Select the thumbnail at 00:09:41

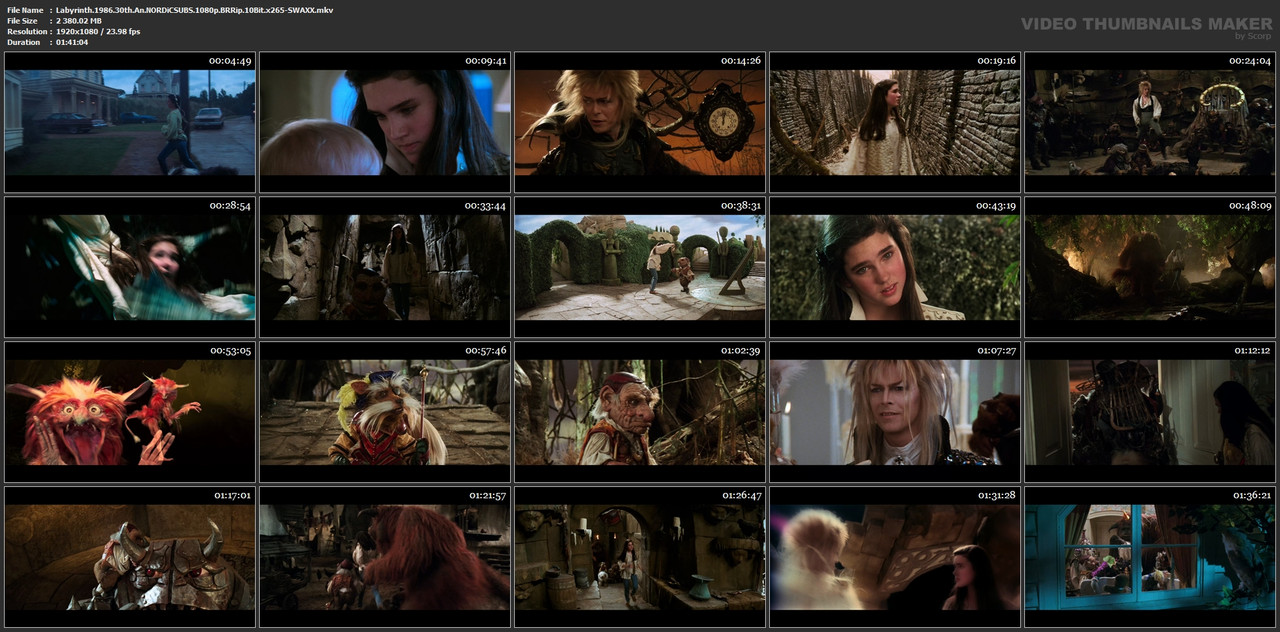tap(385, 122)
